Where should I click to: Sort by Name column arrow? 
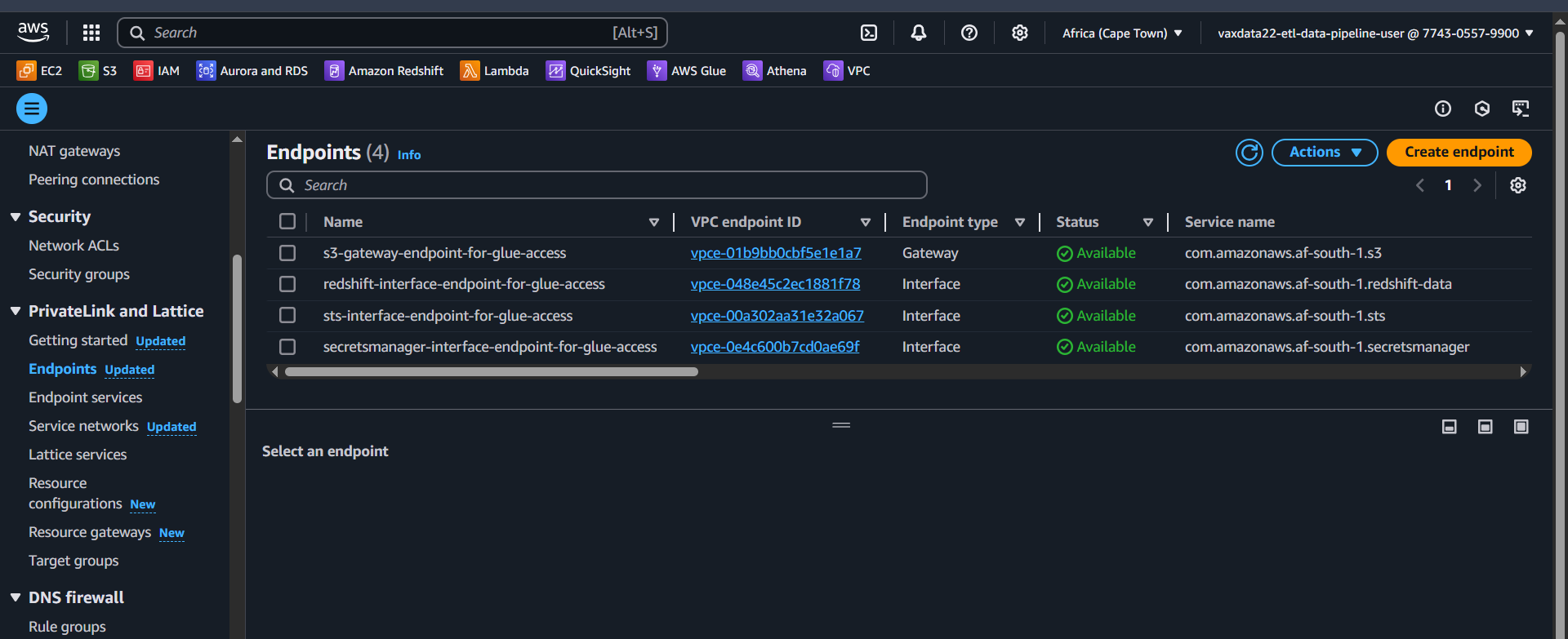coord(654,222)
